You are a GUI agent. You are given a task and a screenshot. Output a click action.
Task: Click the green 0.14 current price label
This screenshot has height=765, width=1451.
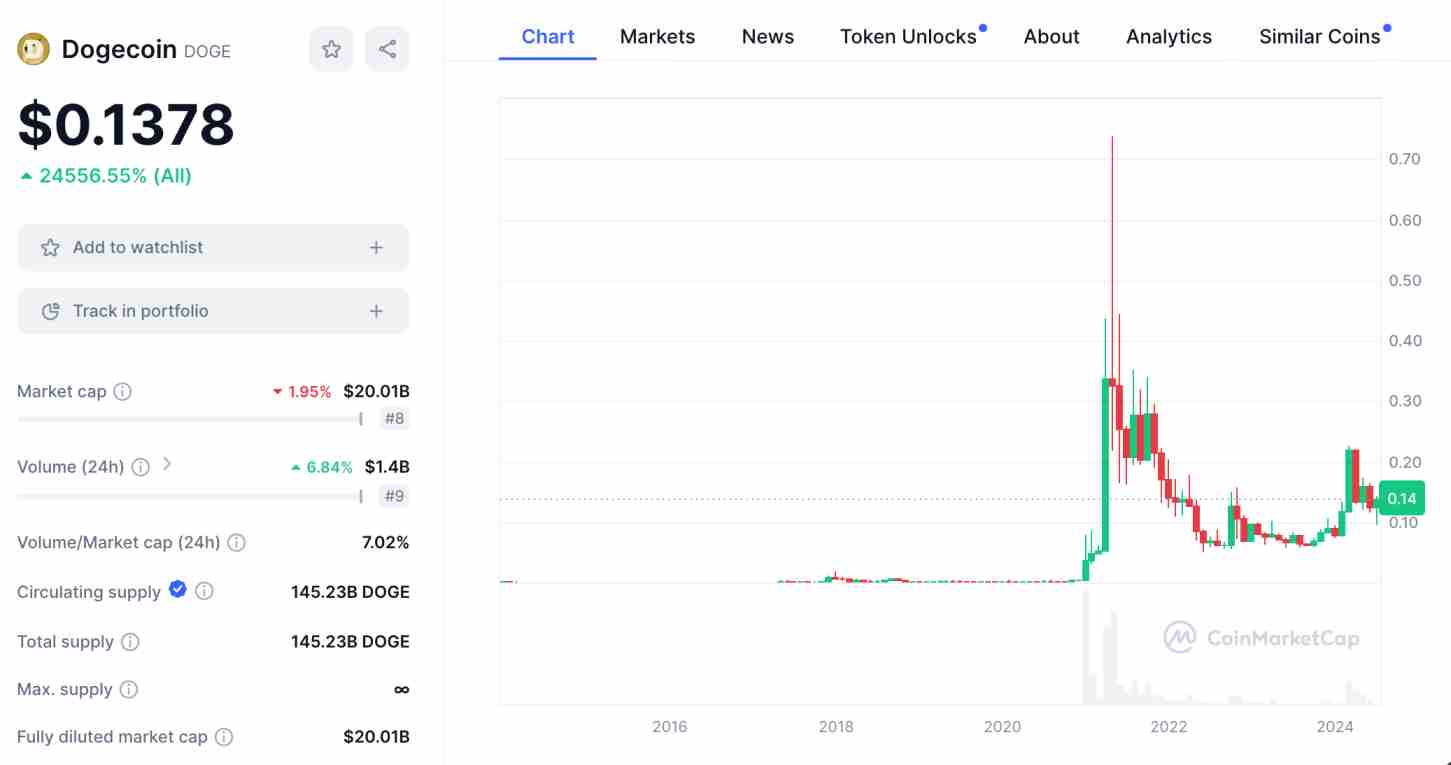1401,498
